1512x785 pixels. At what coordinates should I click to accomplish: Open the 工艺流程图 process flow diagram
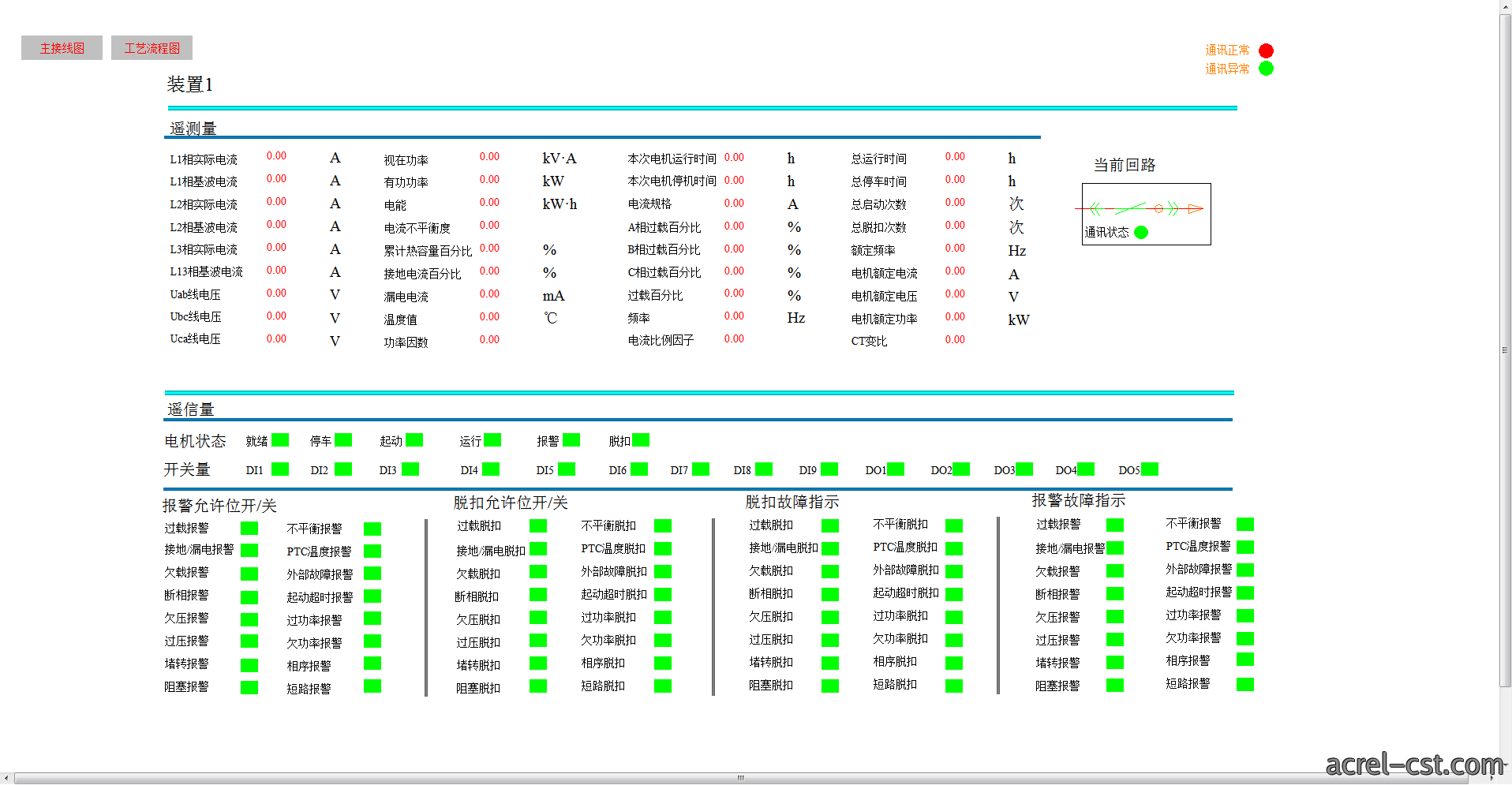tap(152, 48)
